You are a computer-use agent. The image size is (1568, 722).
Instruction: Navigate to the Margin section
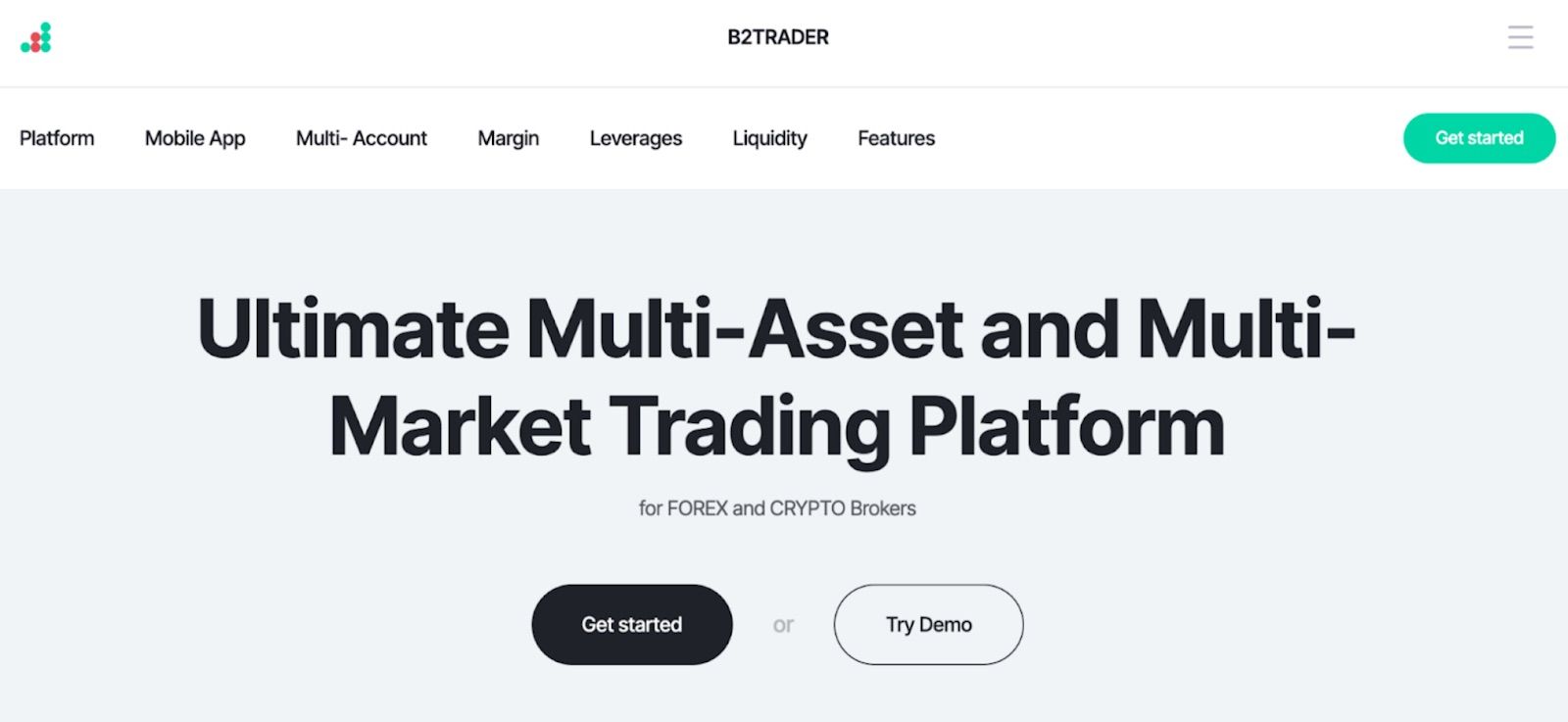click(509, 138)
